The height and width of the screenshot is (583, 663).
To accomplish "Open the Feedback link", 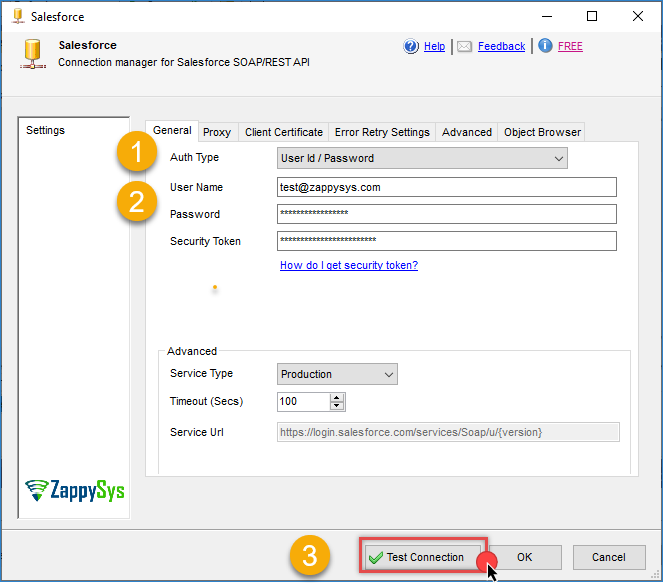I will click(x=501, y=46).
